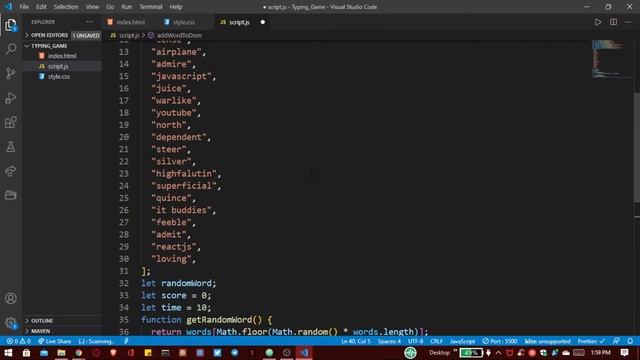Click the feedback icon in status bar
The image size is (640, 360).
616,341
